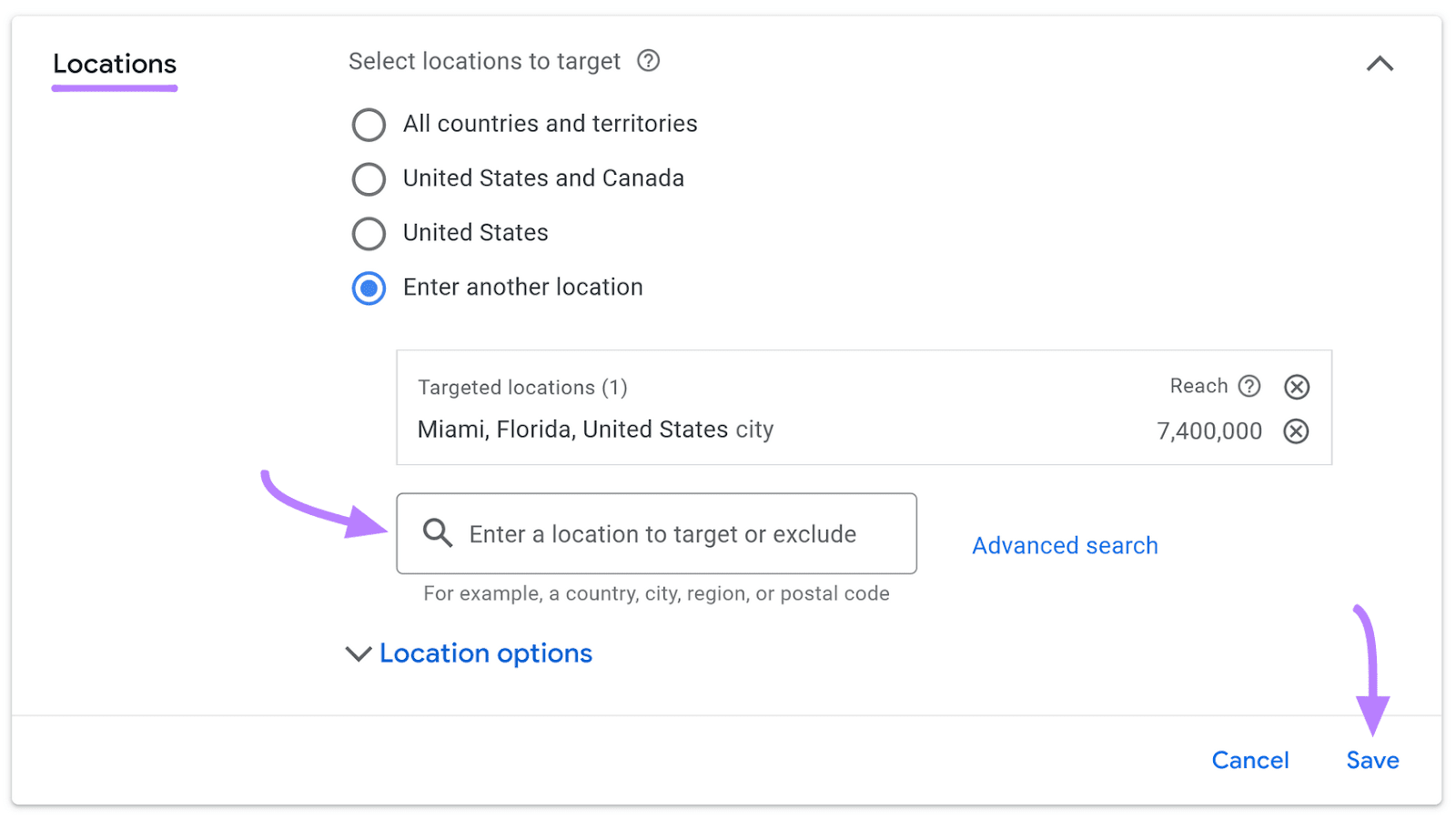Remove Miami, Florida using its X icon
The height and width of the screenshot is (820, 1456).
[1296, 430]
